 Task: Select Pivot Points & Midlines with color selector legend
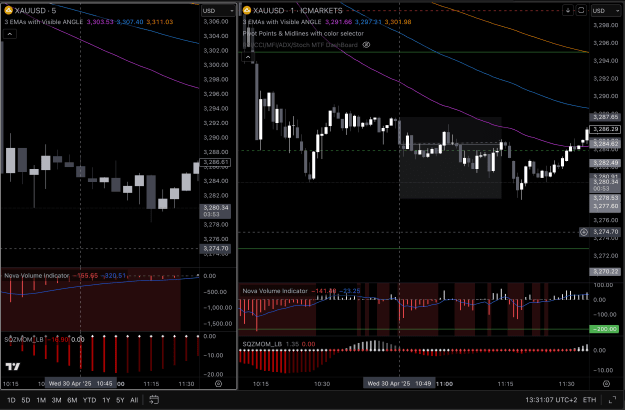click(x=303, y=33)
